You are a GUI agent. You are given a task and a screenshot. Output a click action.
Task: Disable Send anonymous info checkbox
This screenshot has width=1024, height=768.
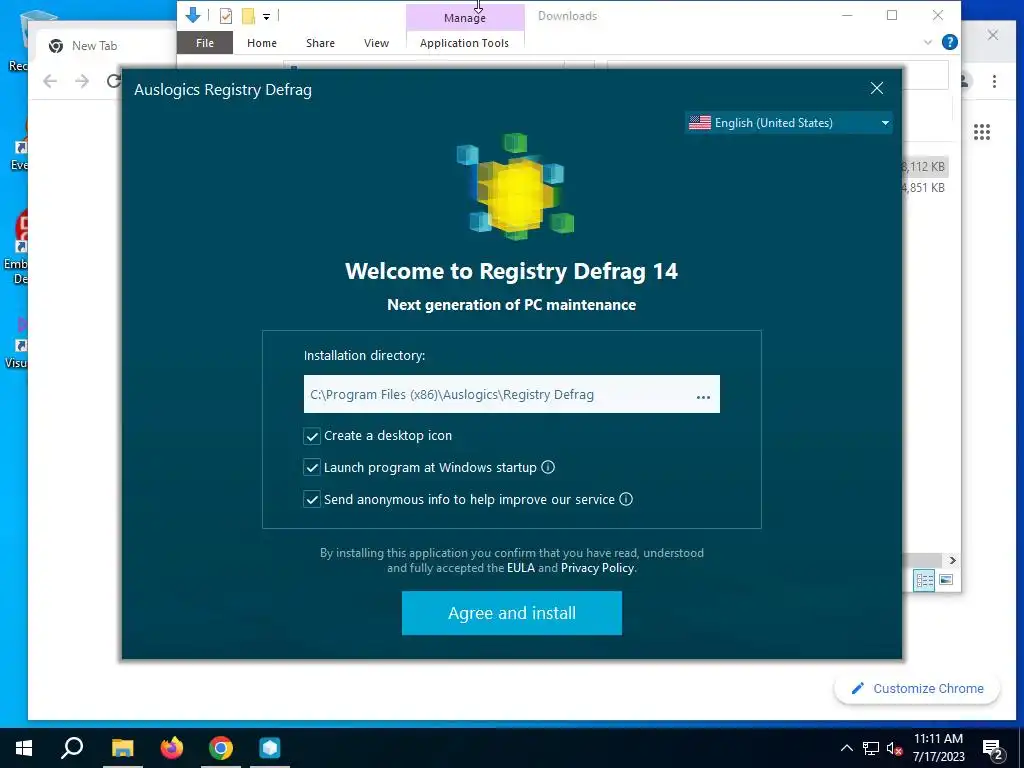(312, 500)
